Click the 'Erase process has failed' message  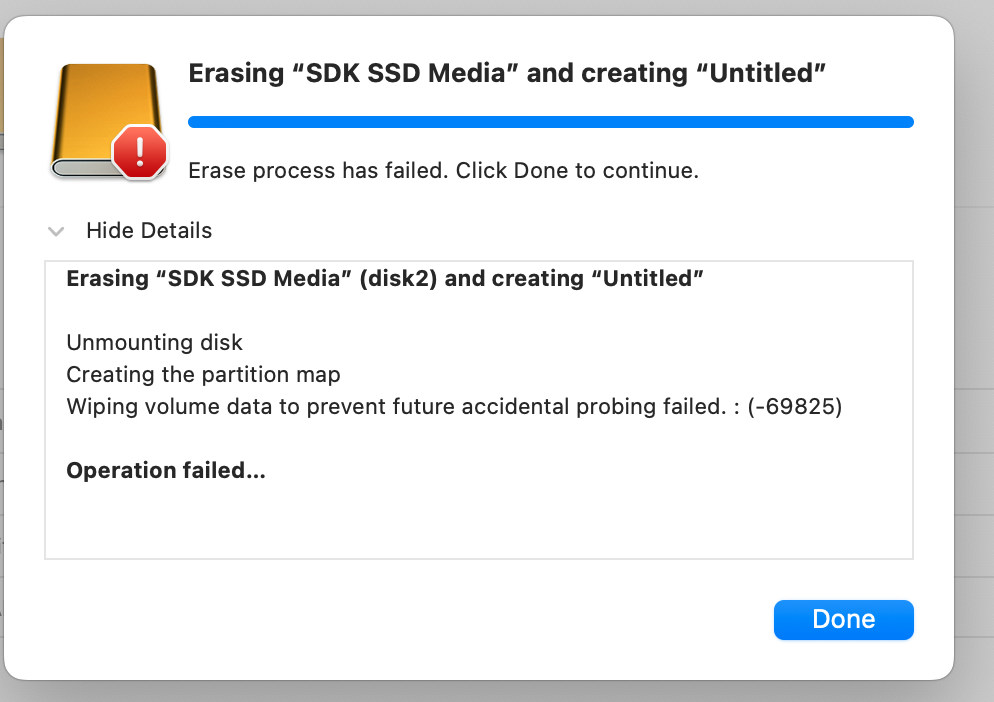tap(318, 170)
